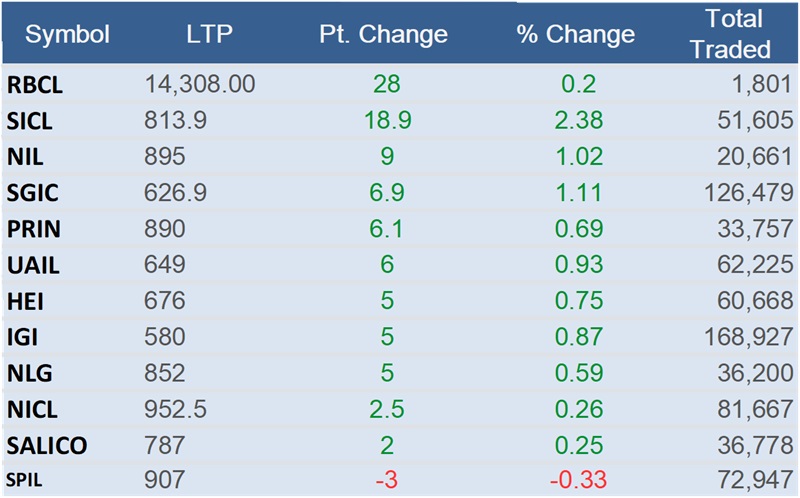Select the Total Traded column header
The image size is (800, 498).
[734, 33]
